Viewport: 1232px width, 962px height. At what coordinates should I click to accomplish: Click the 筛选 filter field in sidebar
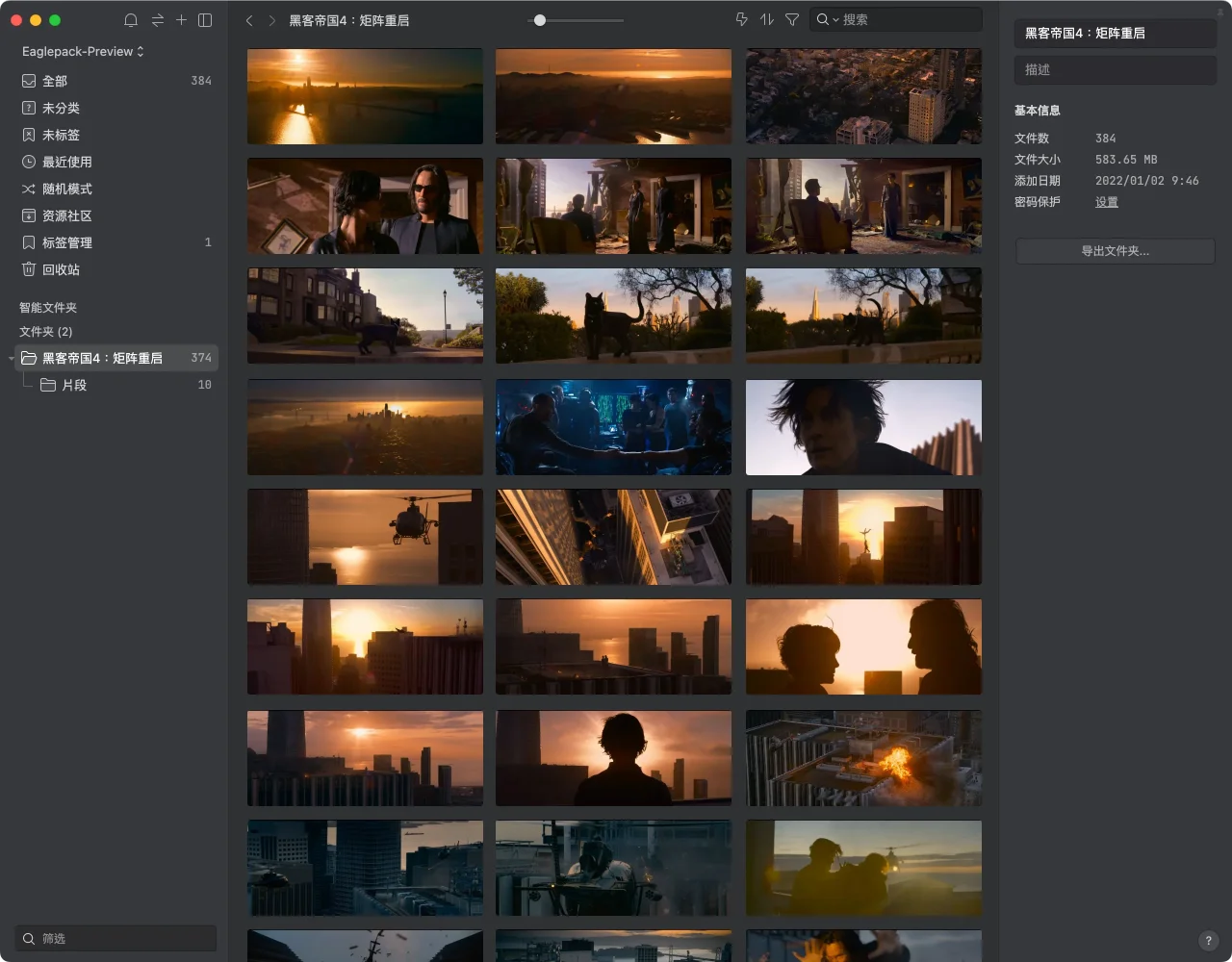coord(116,938)
